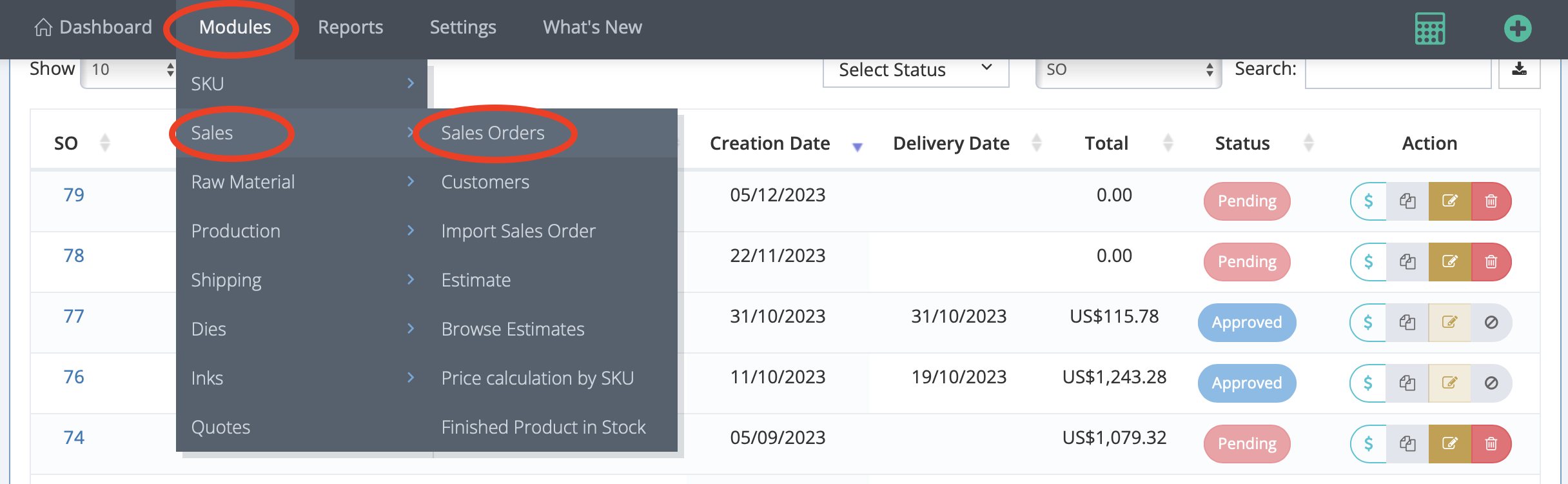The width and height of the screenshot is (1568, 484).
Task: Expand the Raw Material submenu
Action: (x=242, y=181)
